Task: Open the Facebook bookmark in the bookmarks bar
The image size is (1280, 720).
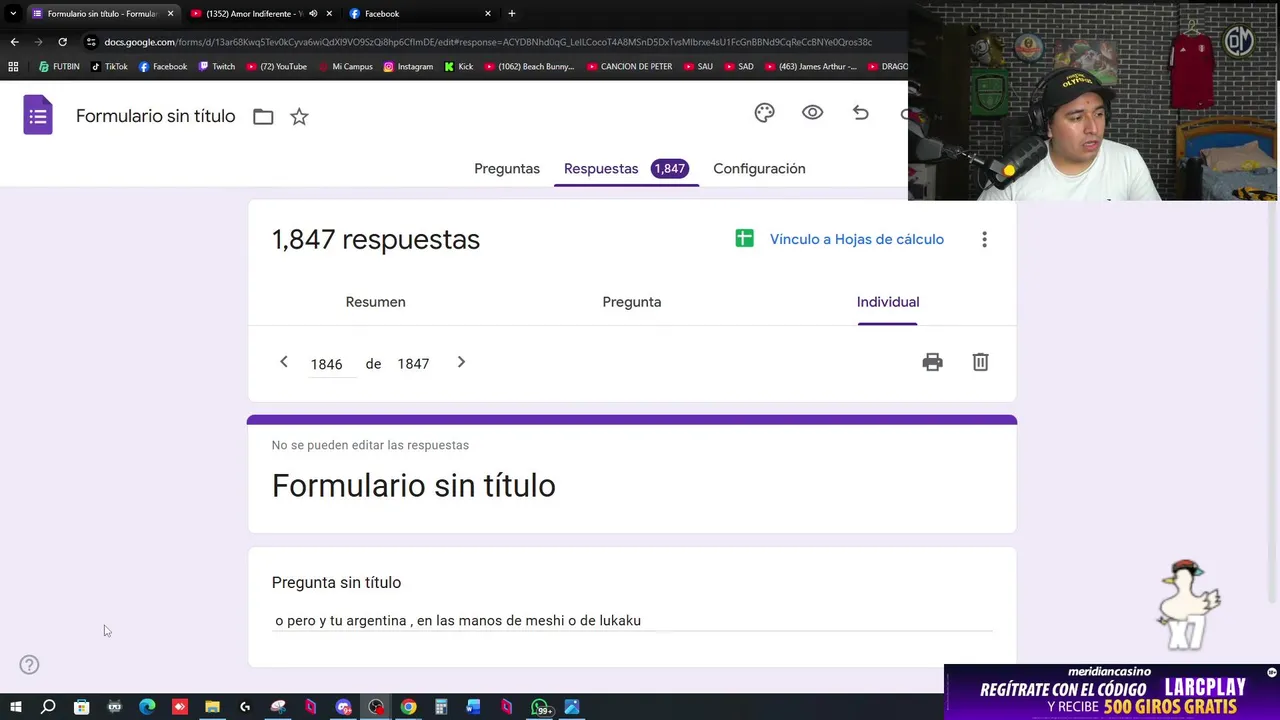Action: click(x=163, y=67)
